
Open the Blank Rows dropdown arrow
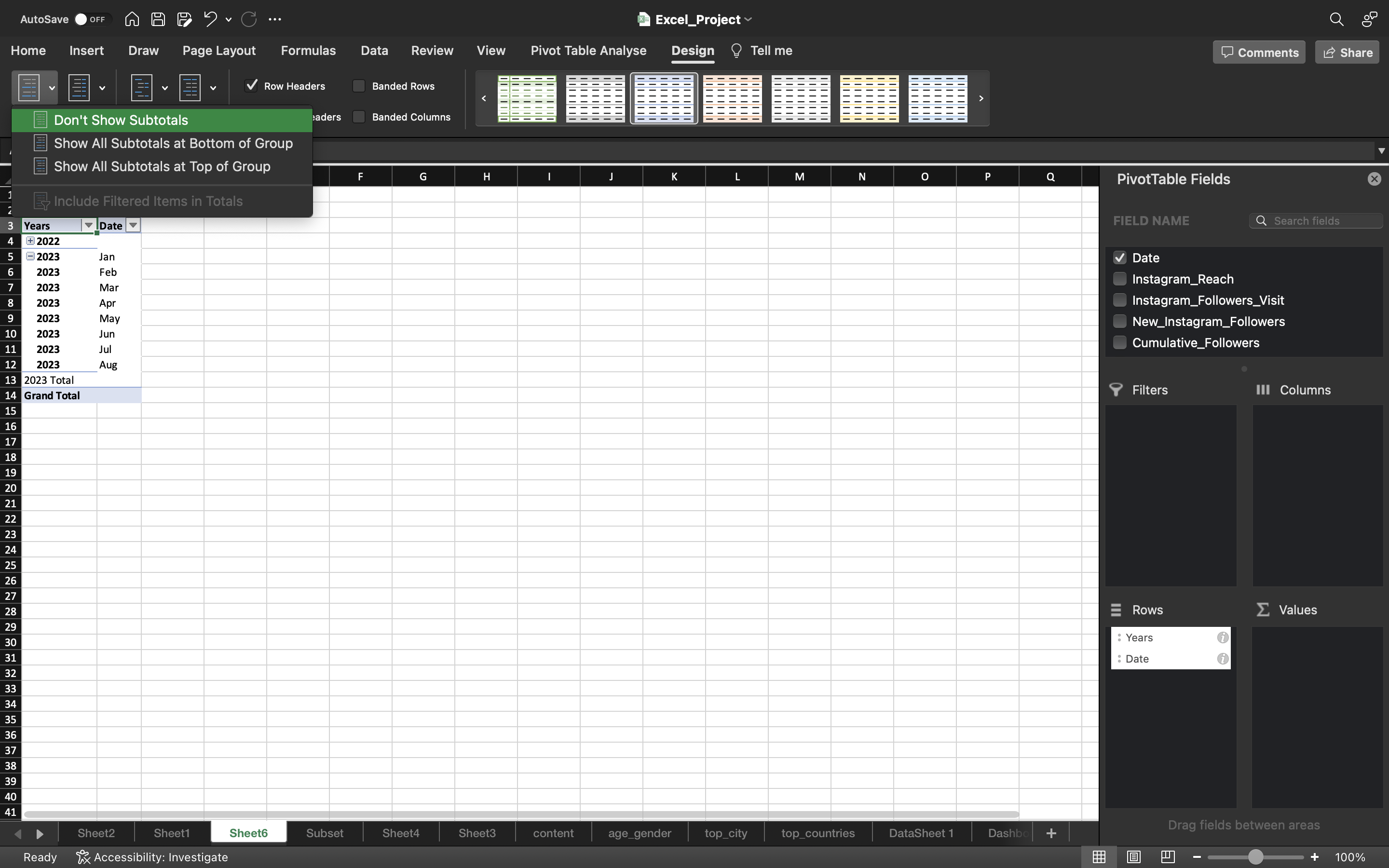point(213,88)
